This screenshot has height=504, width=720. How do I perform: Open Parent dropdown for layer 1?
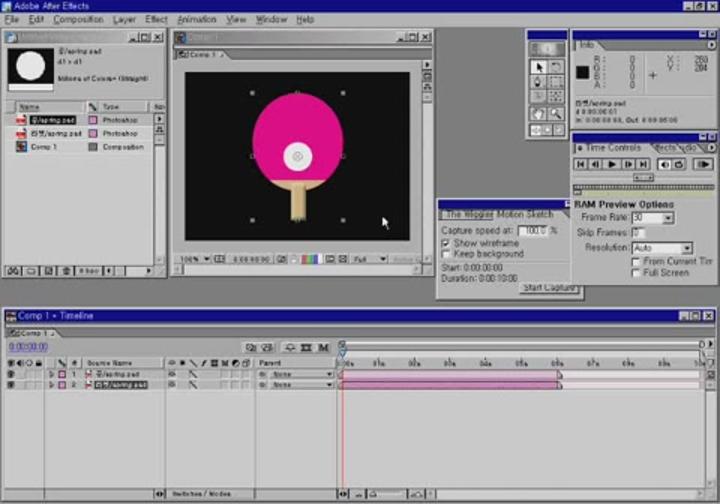(301, 374)
